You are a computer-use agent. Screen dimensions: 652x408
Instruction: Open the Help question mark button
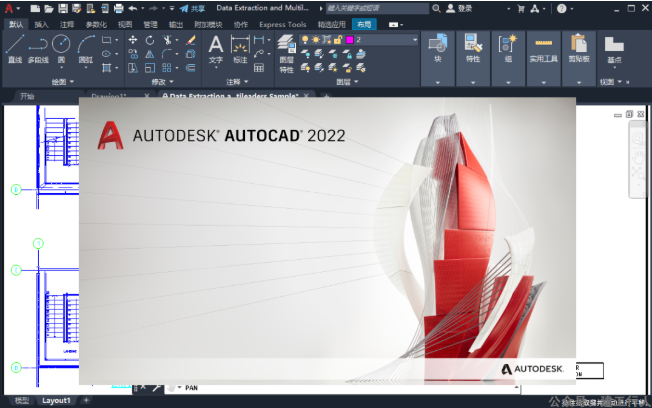[561, 8]
